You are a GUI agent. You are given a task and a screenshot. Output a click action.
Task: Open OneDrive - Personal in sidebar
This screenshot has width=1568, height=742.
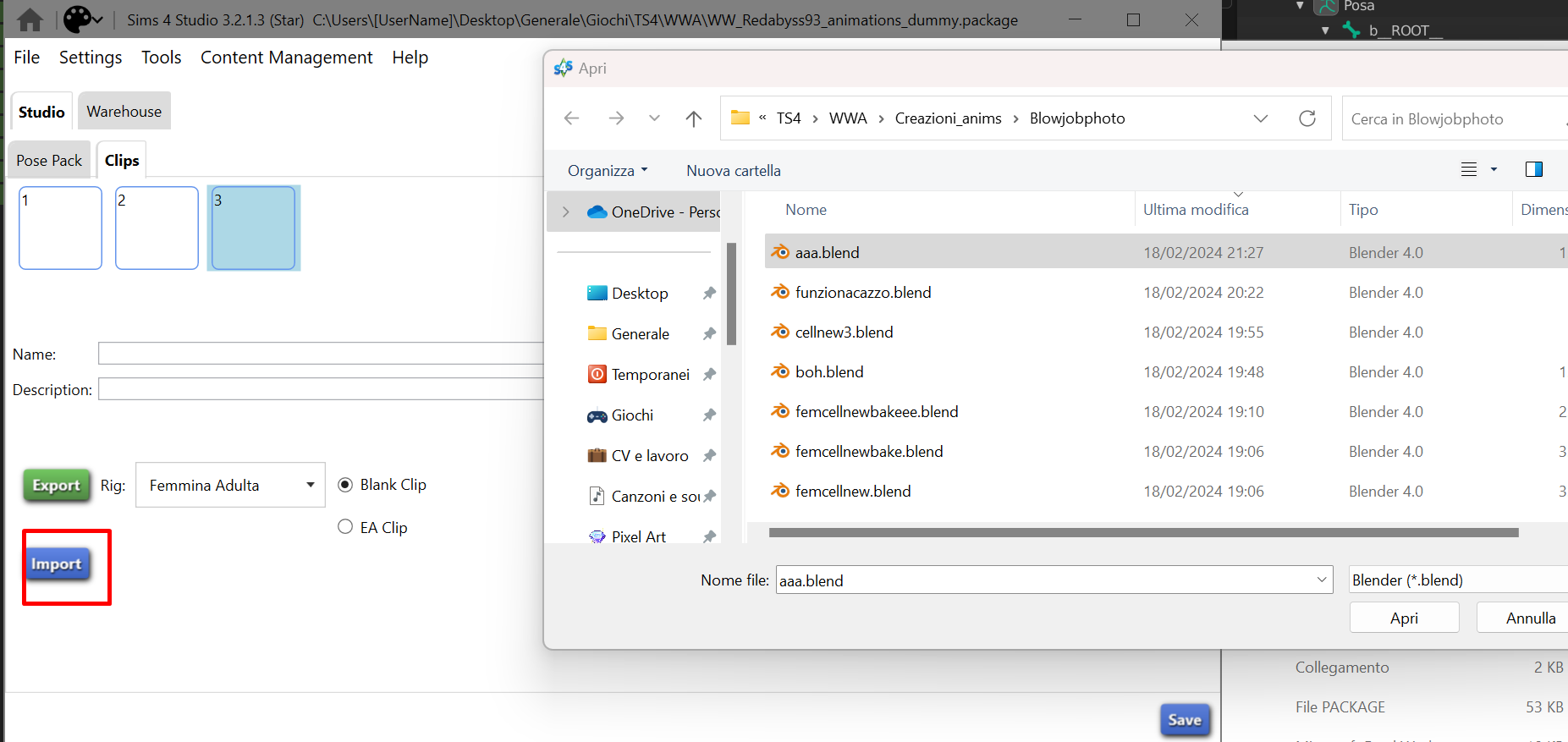pos(654,212)
